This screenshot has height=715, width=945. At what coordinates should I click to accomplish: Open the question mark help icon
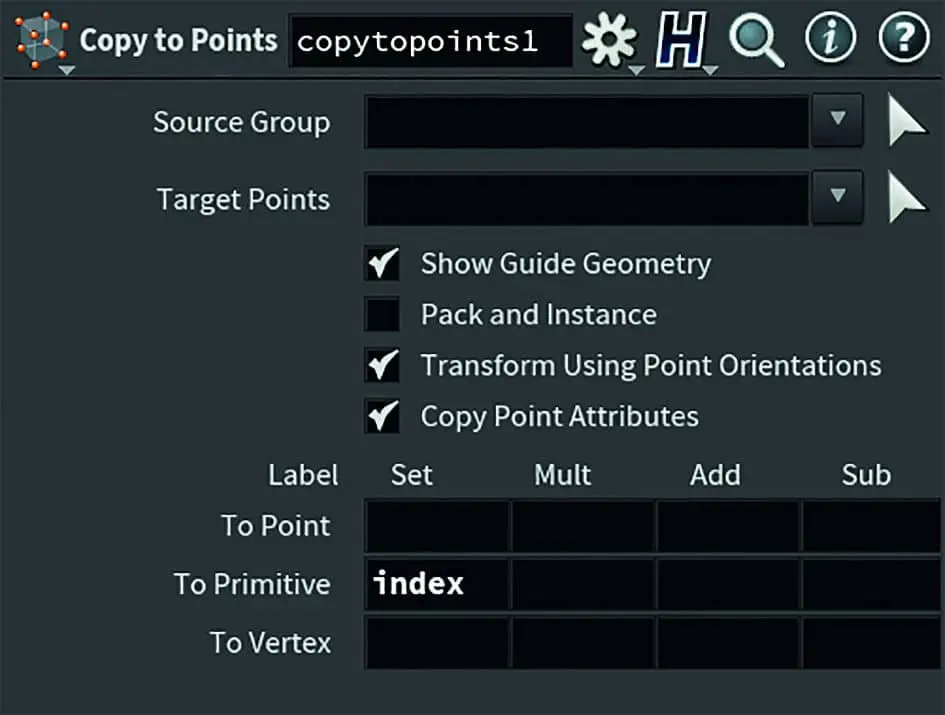coord(903,40)
